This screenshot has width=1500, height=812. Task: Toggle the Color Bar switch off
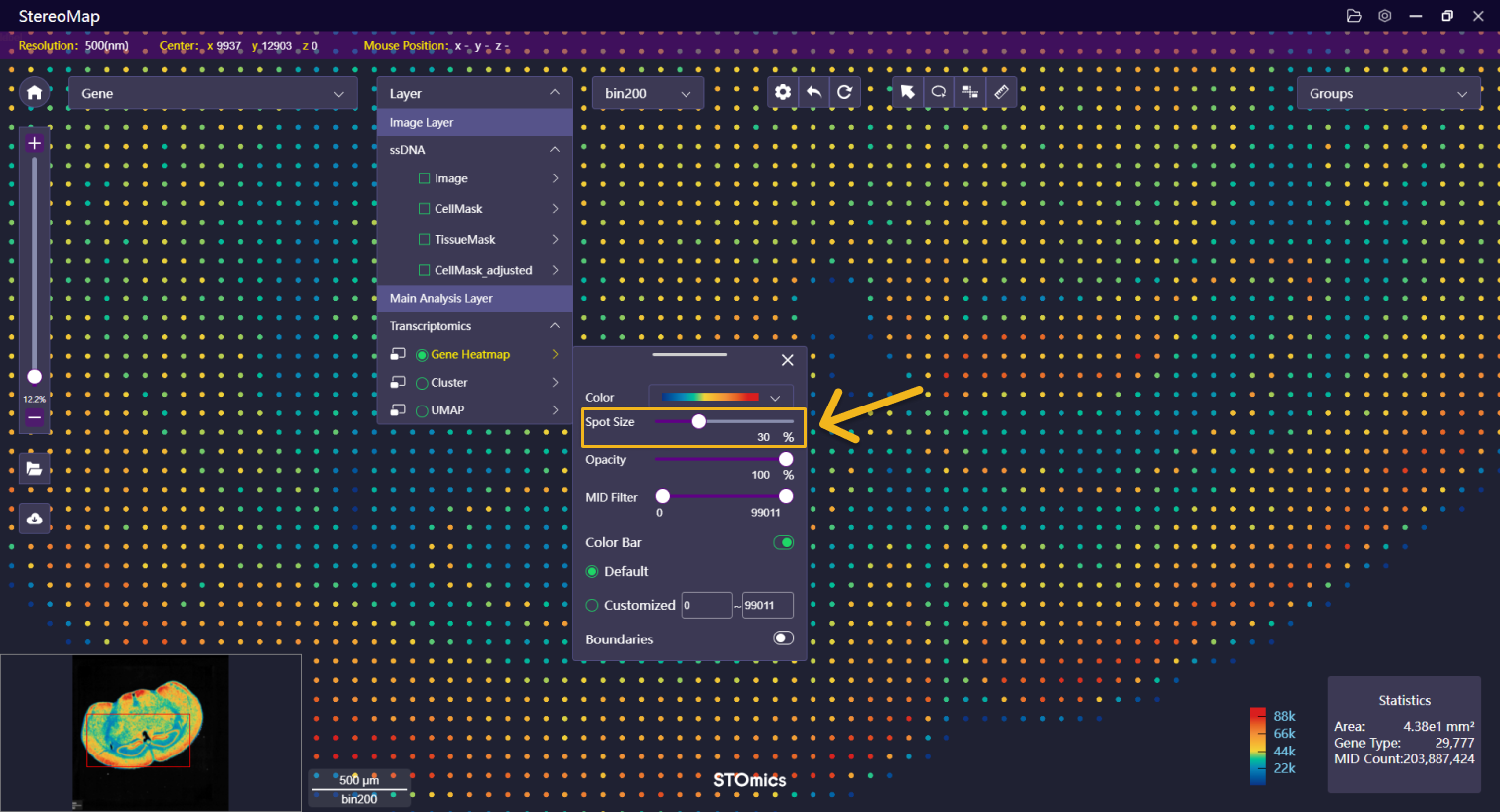(x=784, y=542)
